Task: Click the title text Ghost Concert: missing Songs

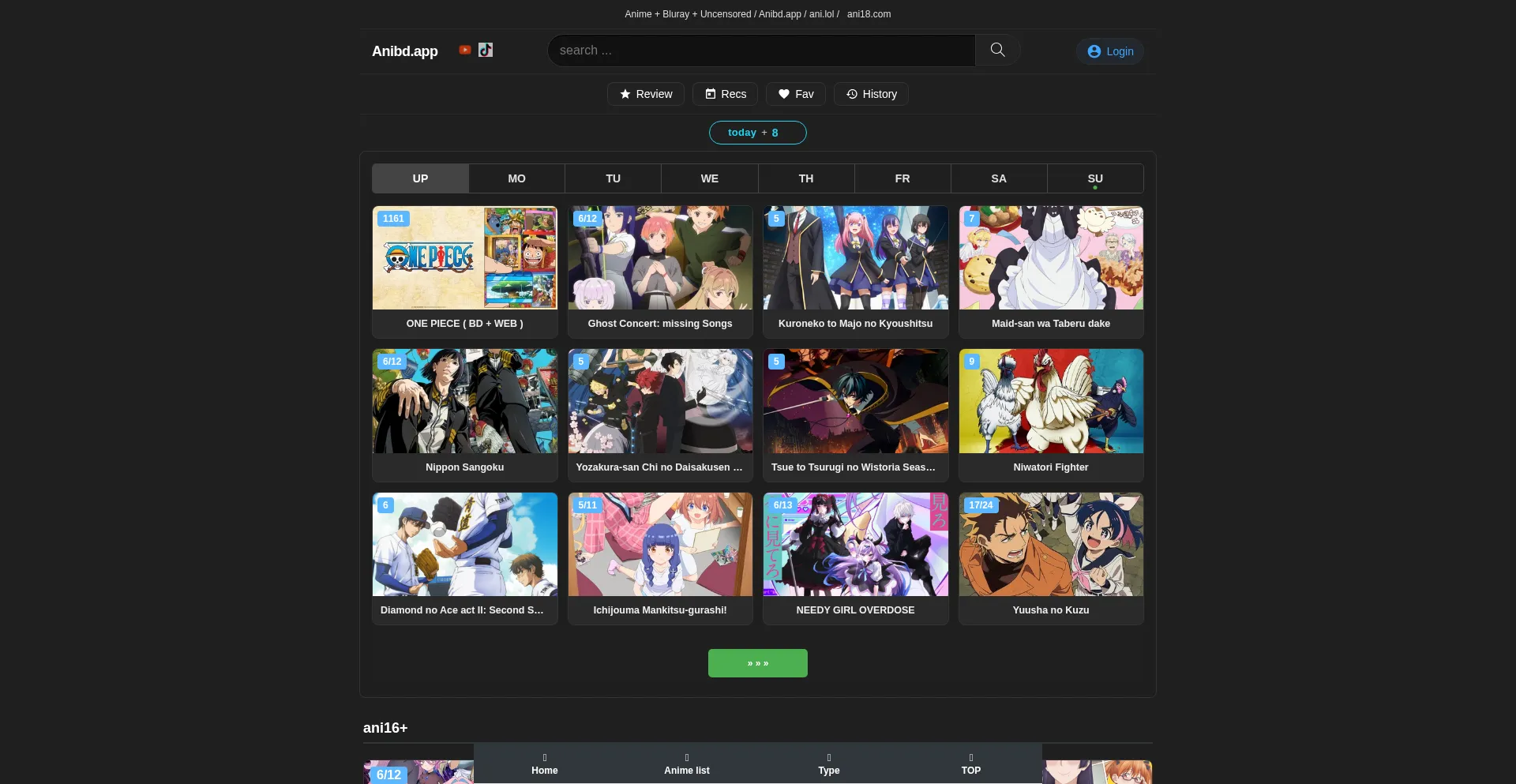Action: (660, 324)
